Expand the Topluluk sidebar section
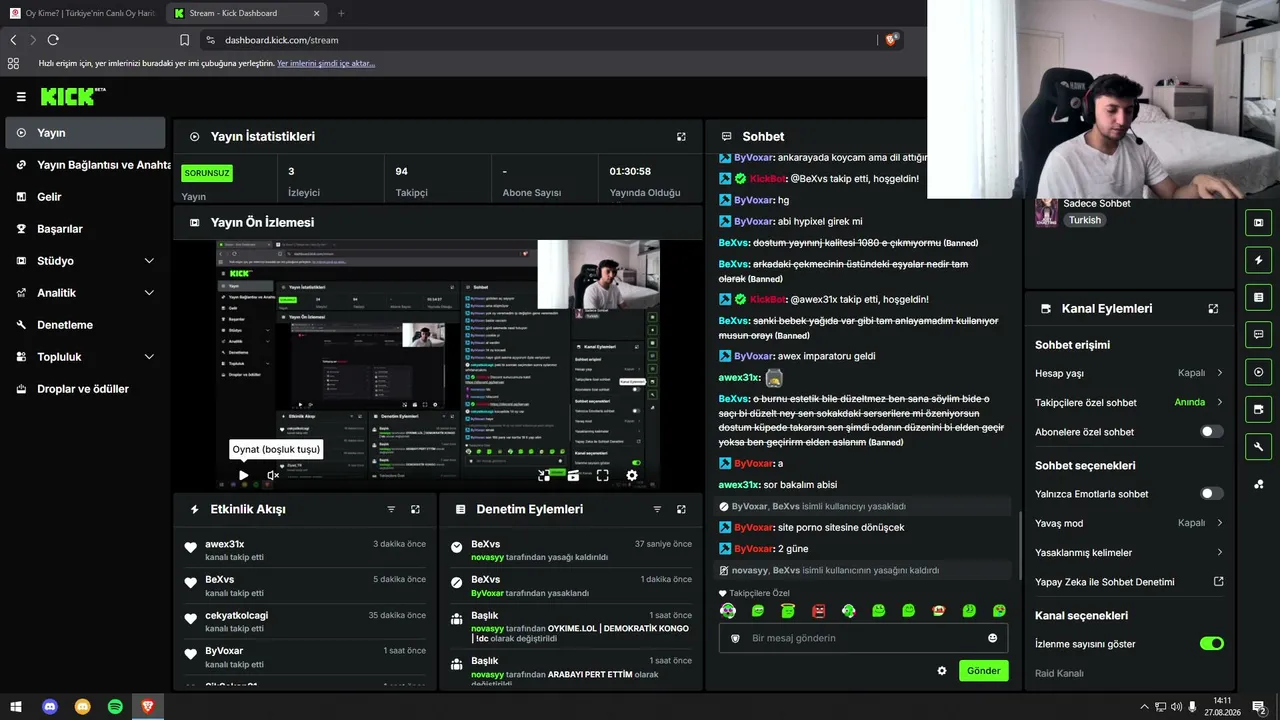This screenshot has width=1280, height=720. tap(85, 357)
